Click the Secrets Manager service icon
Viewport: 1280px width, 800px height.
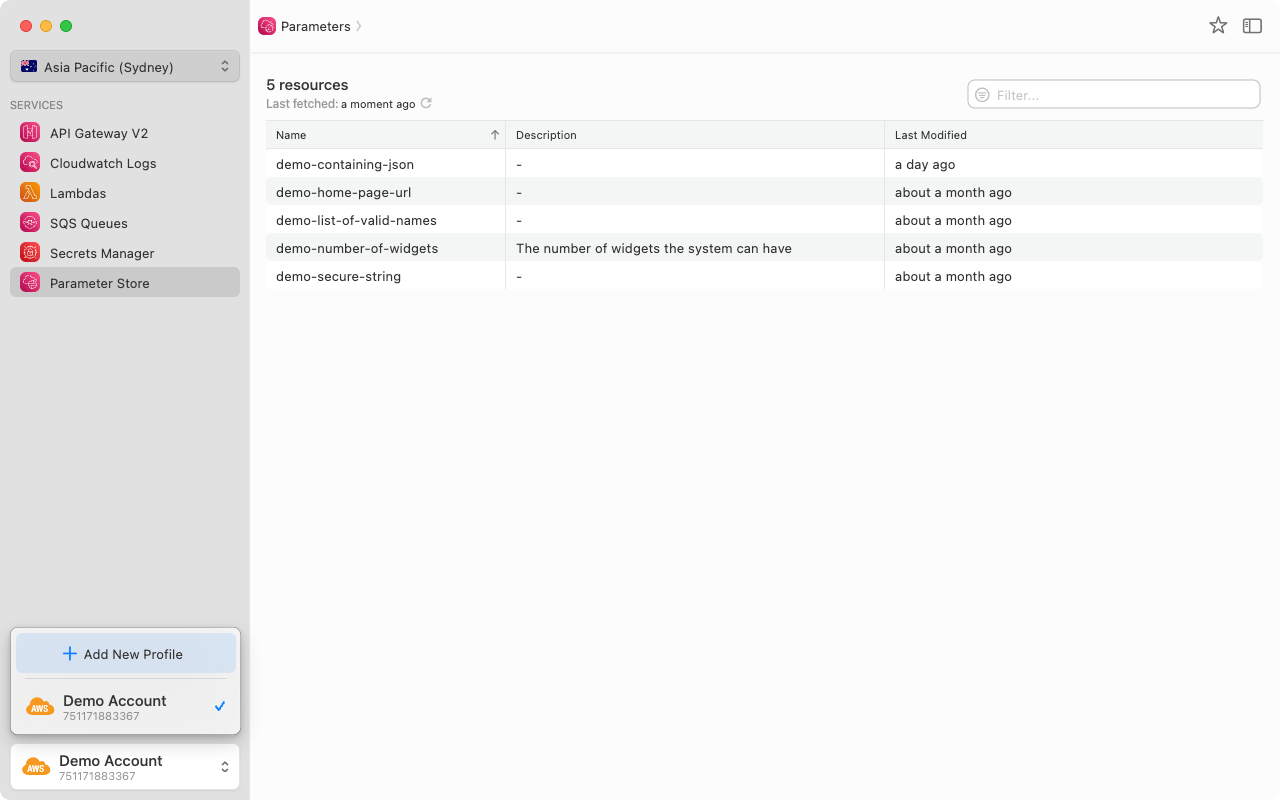[30, 252]
